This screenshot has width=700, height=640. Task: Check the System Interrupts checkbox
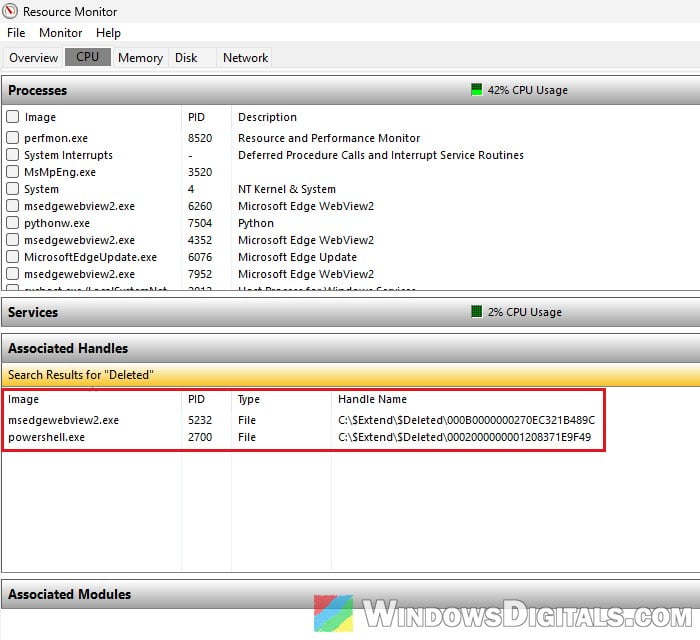[12, 155]
